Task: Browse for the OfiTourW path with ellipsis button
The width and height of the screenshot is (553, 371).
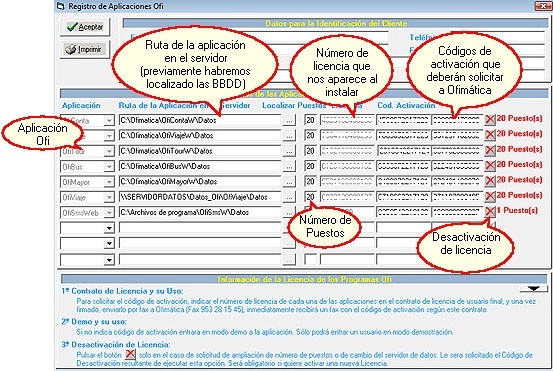Action: (x=289, y=151)
